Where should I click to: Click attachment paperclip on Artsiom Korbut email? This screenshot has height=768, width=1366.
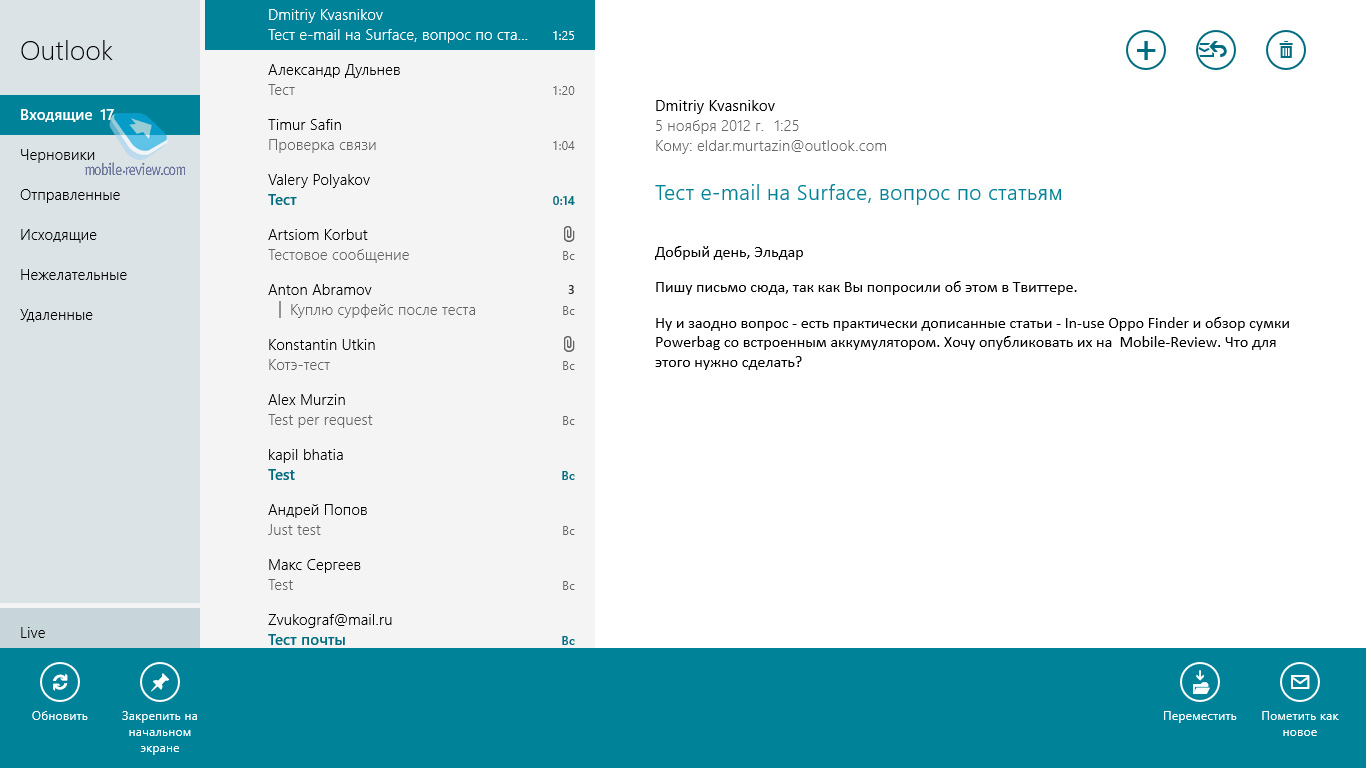568,234
